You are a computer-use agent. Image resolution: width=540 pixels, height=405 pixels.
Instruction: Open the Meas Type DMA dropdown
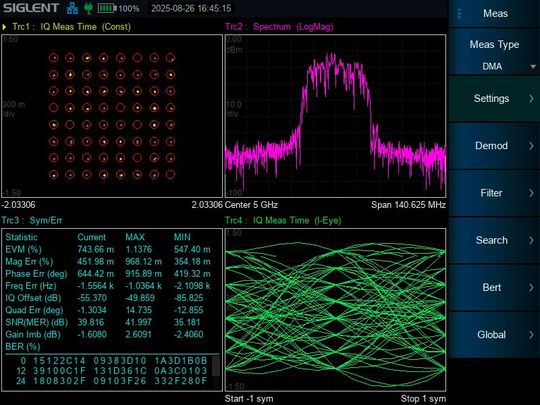(494, 52)
